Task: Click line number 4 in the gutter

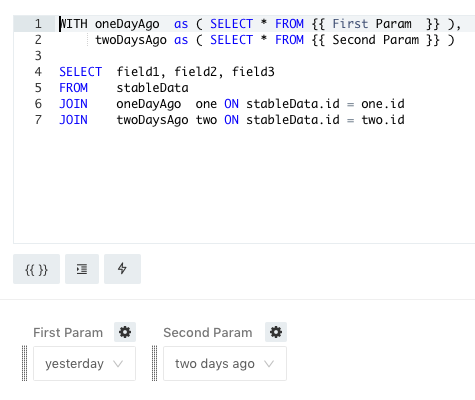Action: point(38,72)
